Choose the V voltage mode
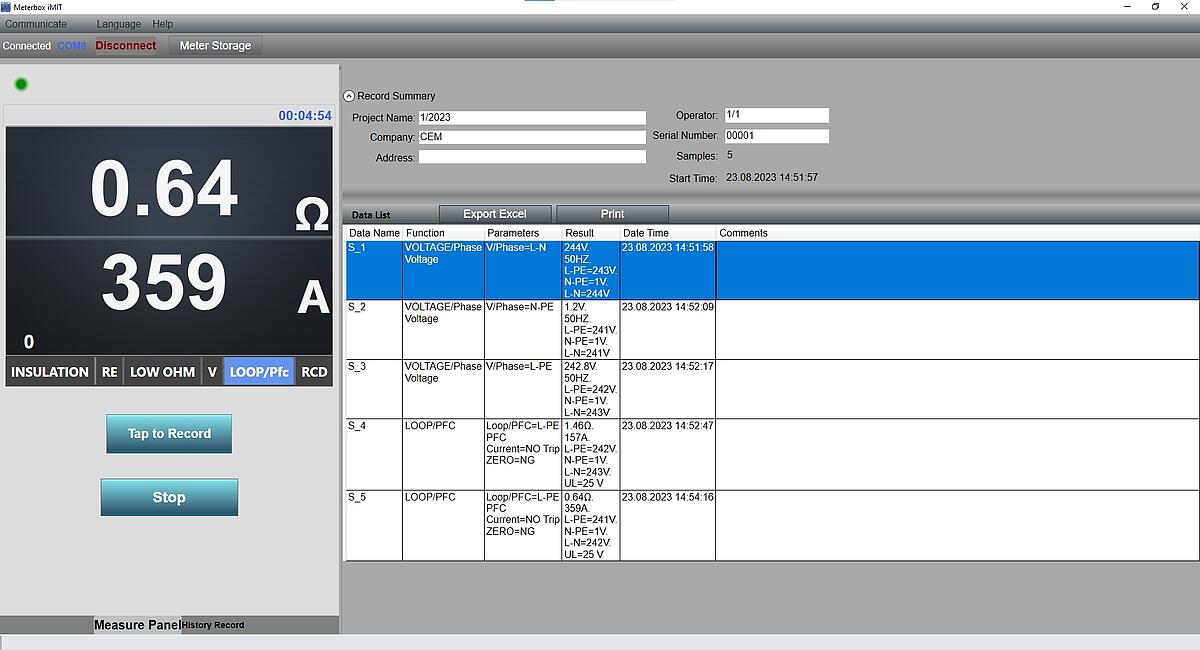Image resolution: width=1200 pixels, height=650 pixels. click(x=212, y=372)
